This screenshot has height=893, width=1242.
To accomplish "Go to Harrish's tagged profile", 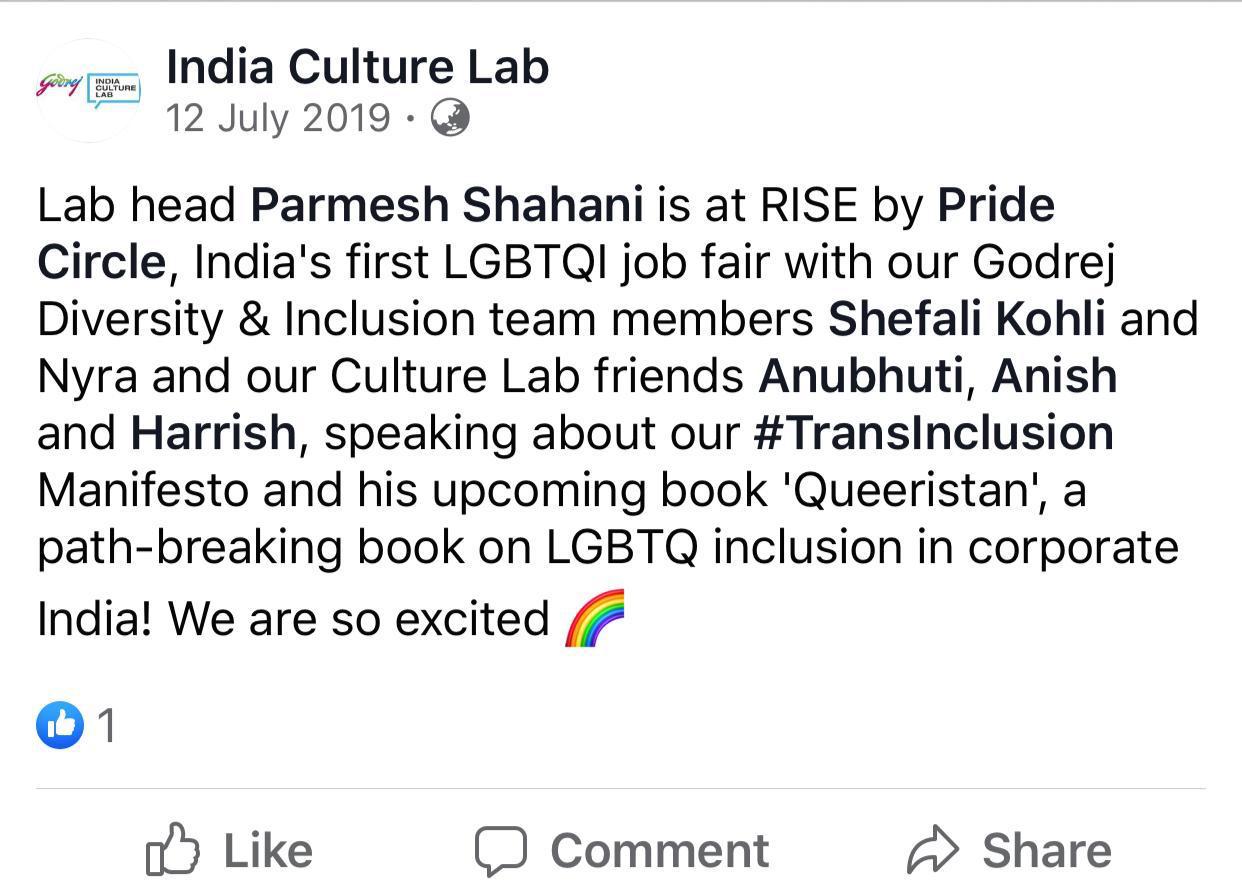I will [x=213, y=433].
